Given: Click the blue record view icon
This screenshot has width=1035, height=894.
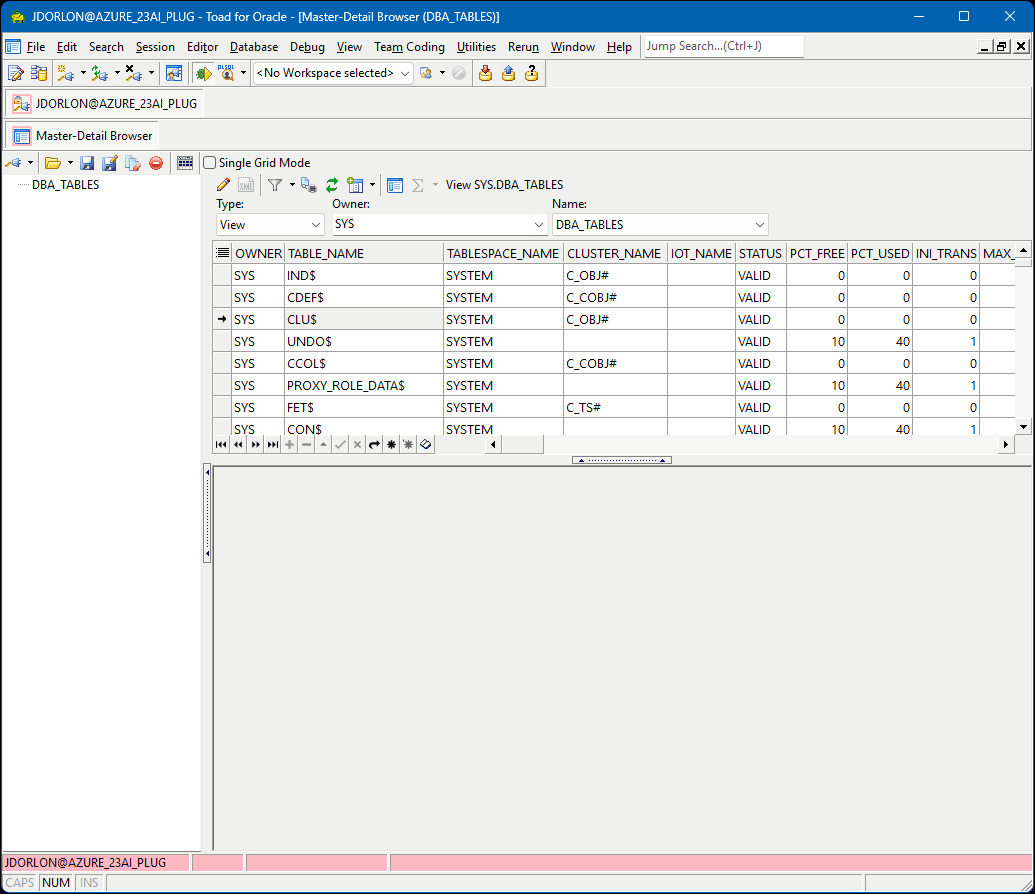Looking at the screenshot, I should 395,185.
